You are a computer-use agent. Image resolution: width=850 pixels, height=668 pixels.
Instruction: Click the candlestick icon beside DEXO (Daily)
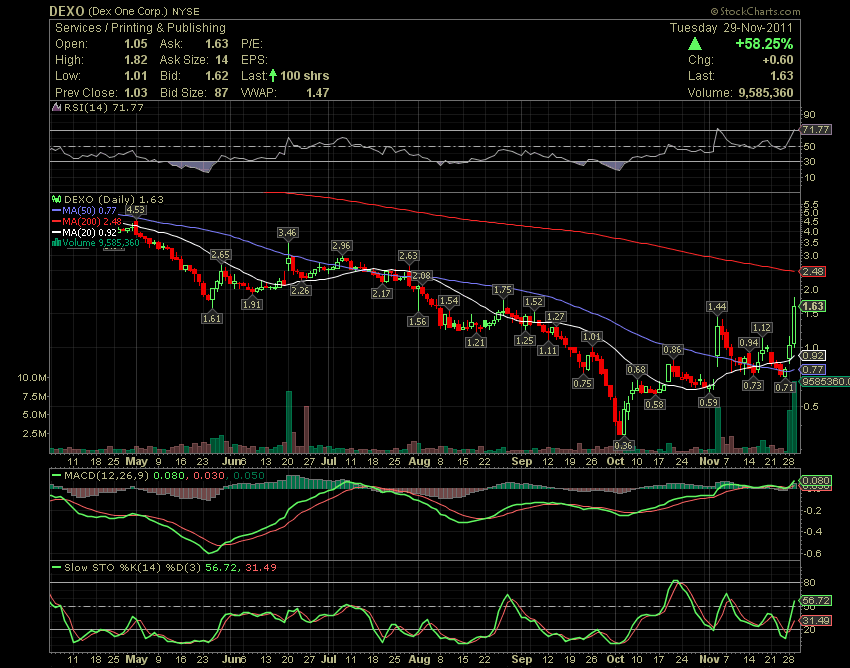pyautogui.click(x=56, y=200)
